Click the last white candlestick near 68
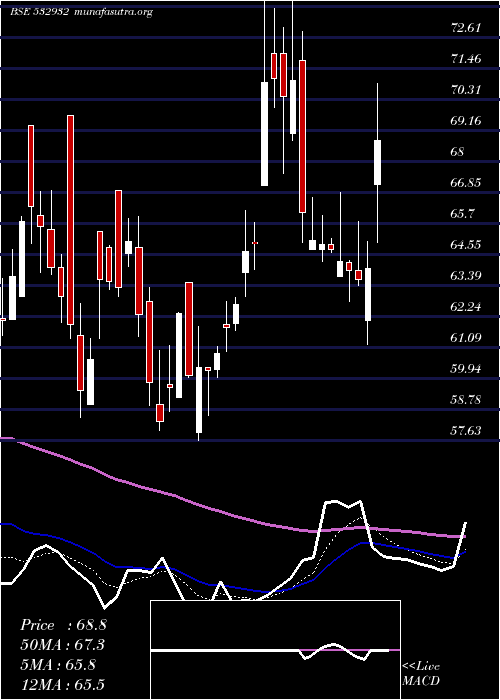500x700 pixels. click(378, 162)
